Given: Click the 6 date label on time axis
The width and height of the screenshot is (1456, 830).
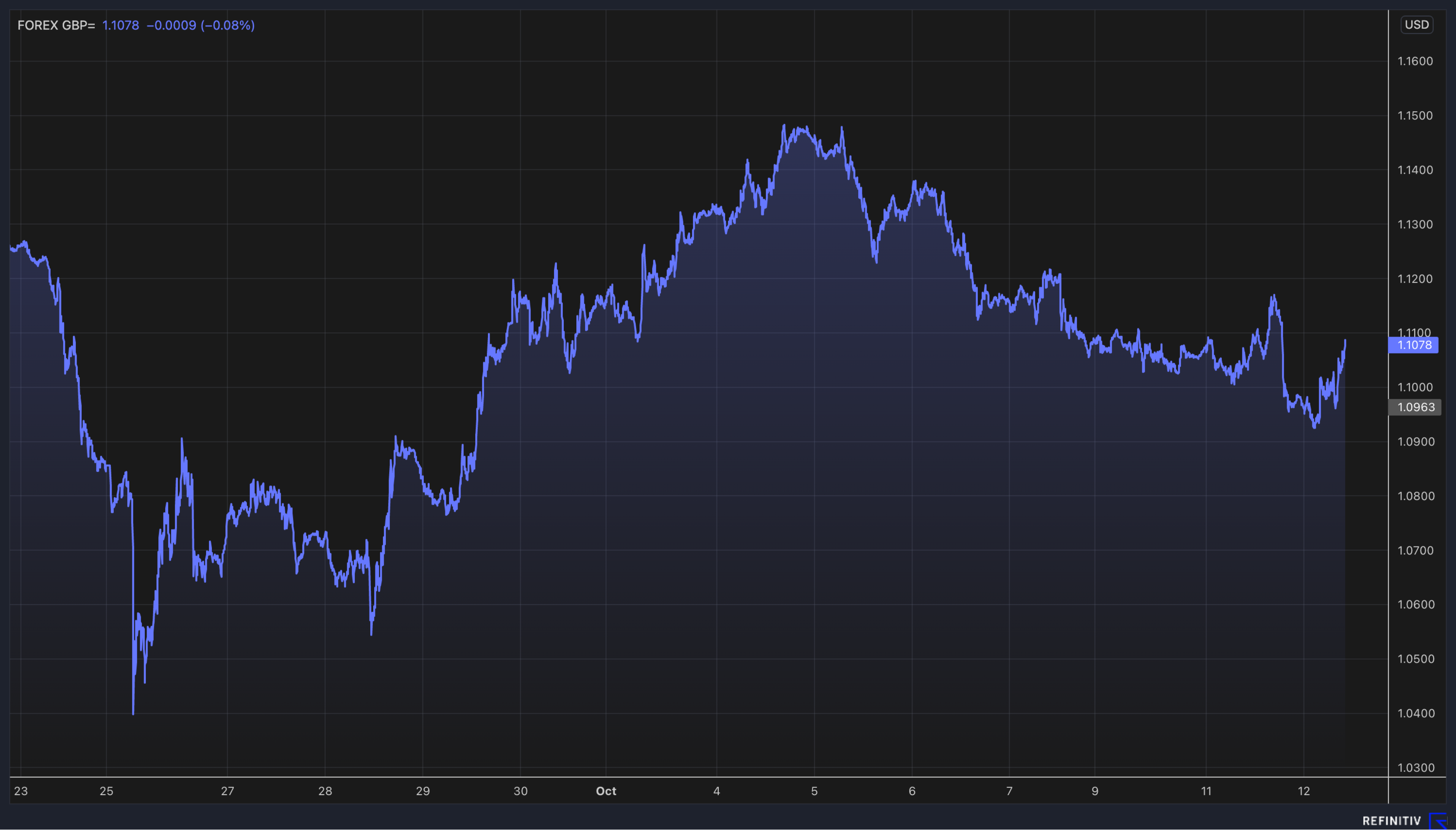Looking at the screenshot, I should [x=912, y=791].
